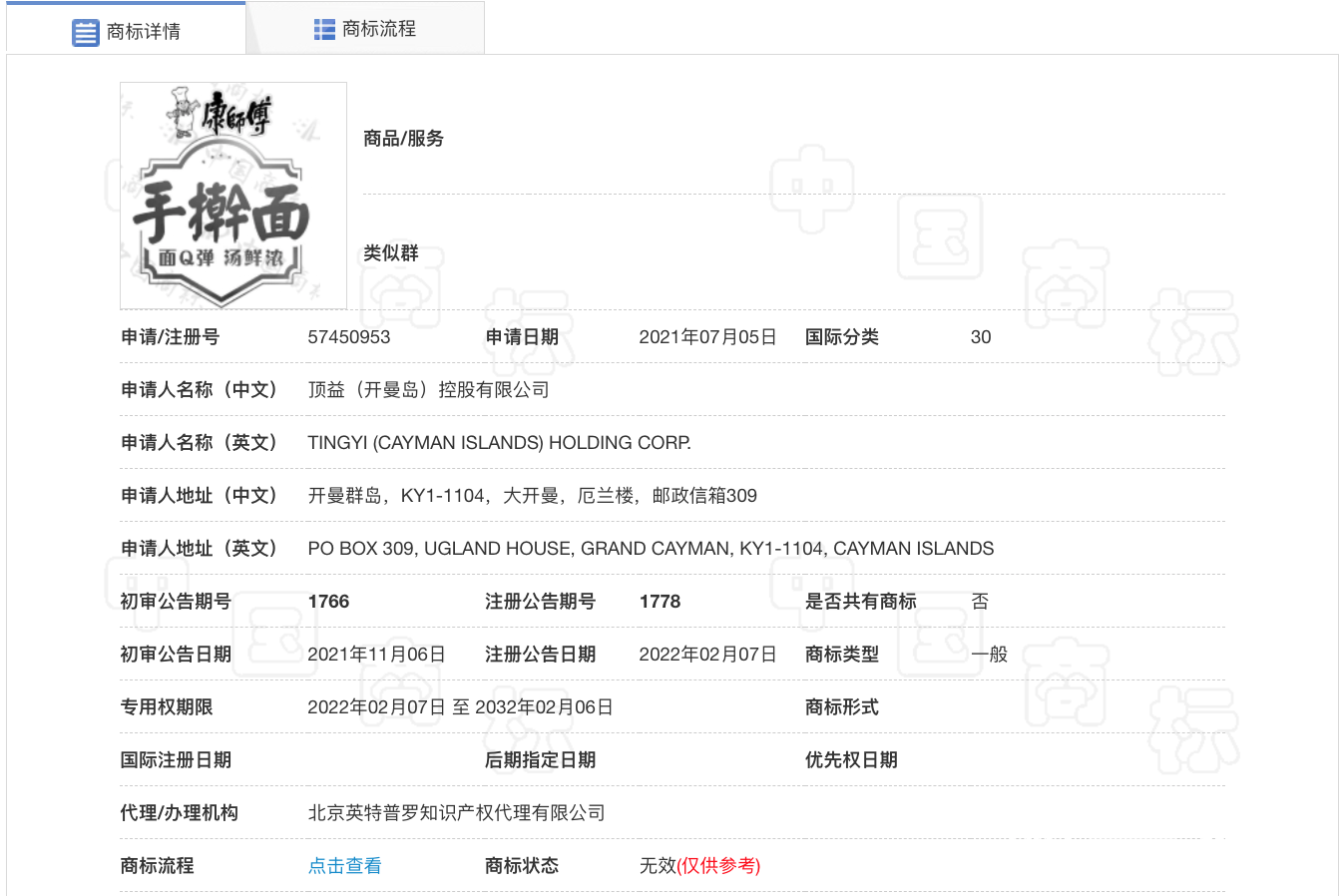Click the 优先权日期 label
Screen dimensions: 1339x896
coord(851,760)
